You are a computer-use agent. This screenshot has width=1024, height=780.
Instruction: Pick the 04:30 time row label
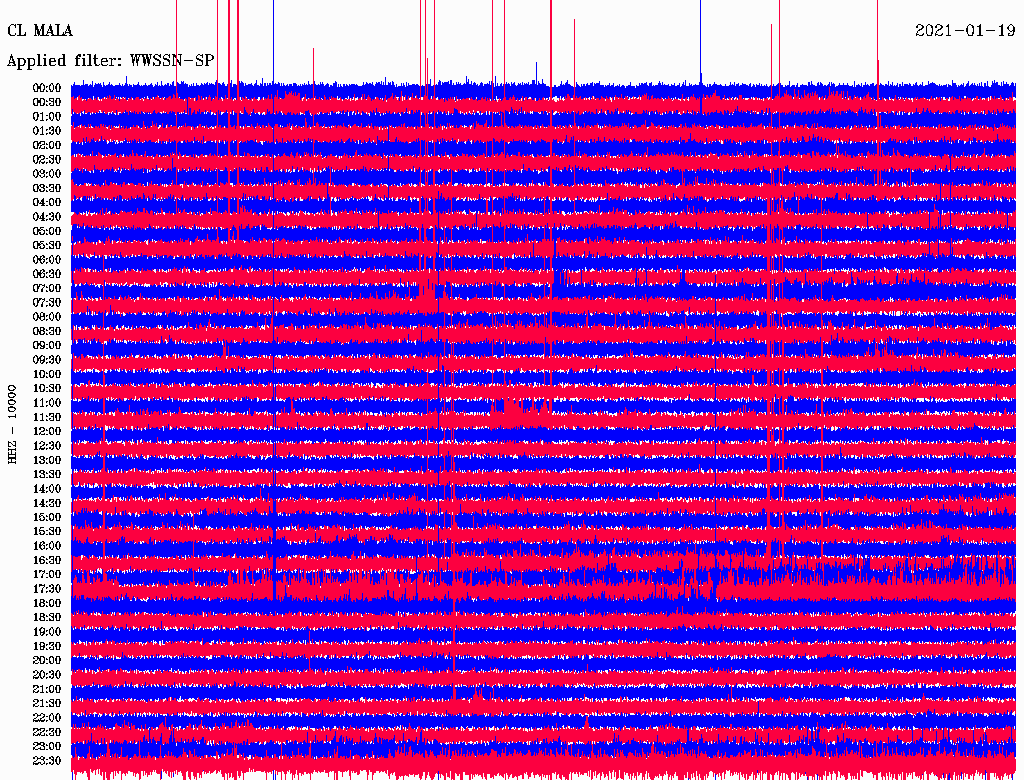pos(47,217)
